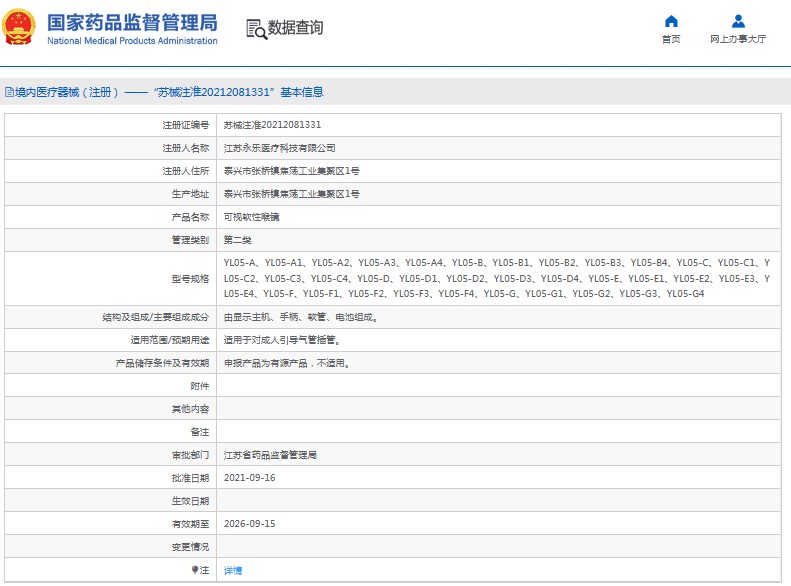Image resolution: width=791 pixels, height=586 pixels.
Task: Click the 注册证编号 row label
Action: tap(186, 125)
